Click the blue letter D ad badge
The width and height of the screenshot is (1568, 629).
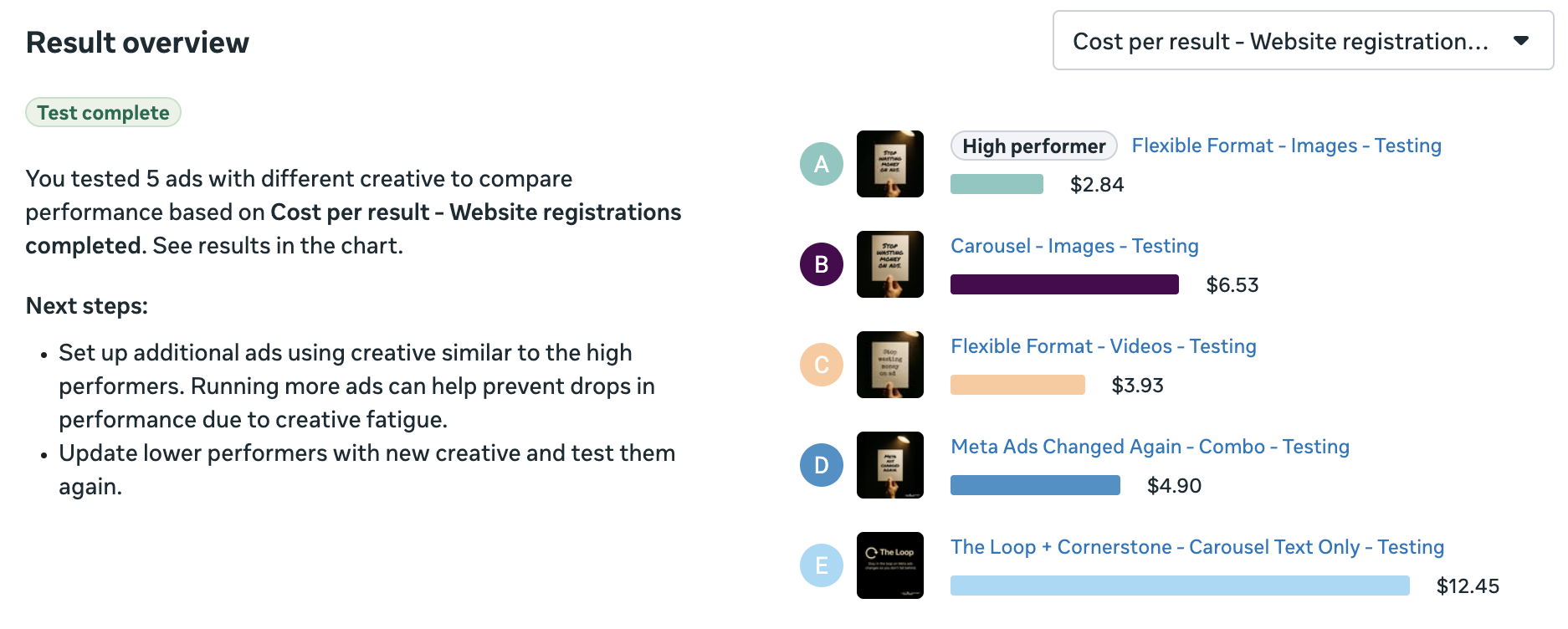(821, 465)
